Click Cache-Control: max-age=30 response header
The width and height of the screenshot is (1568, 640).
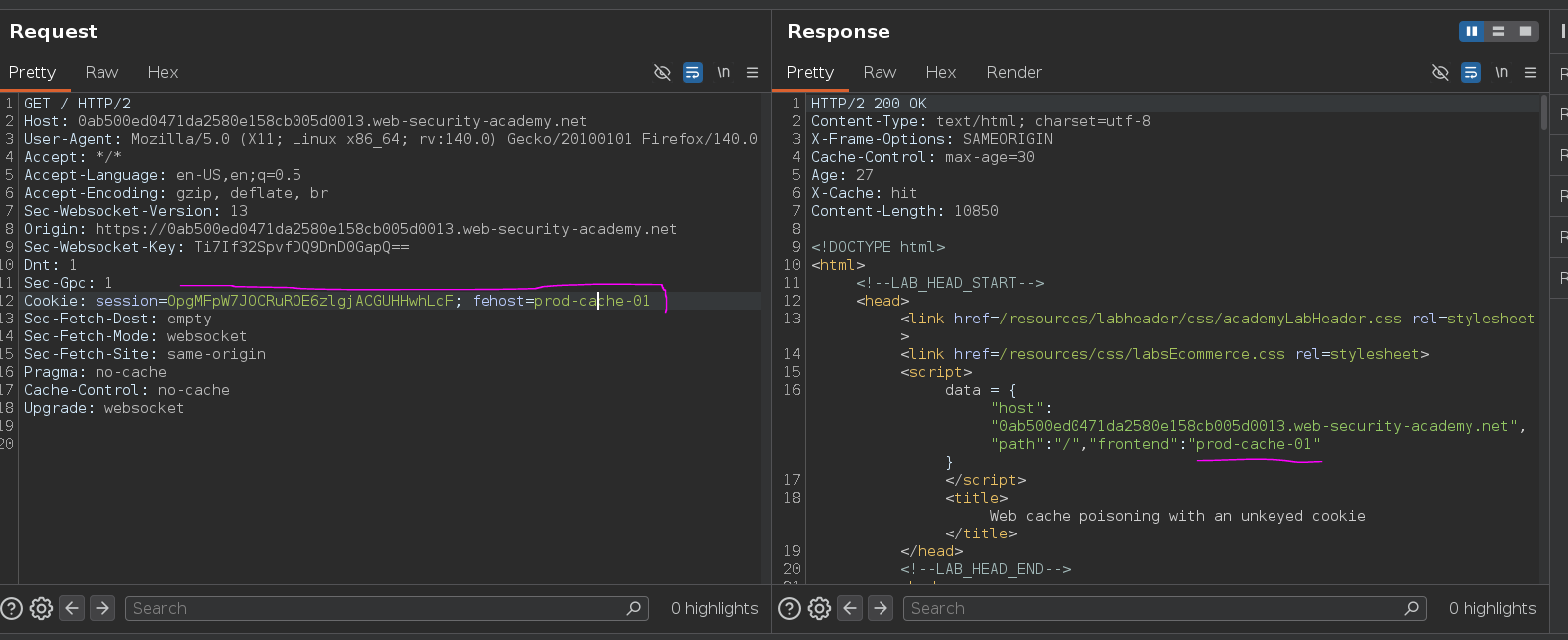[922, 157]
